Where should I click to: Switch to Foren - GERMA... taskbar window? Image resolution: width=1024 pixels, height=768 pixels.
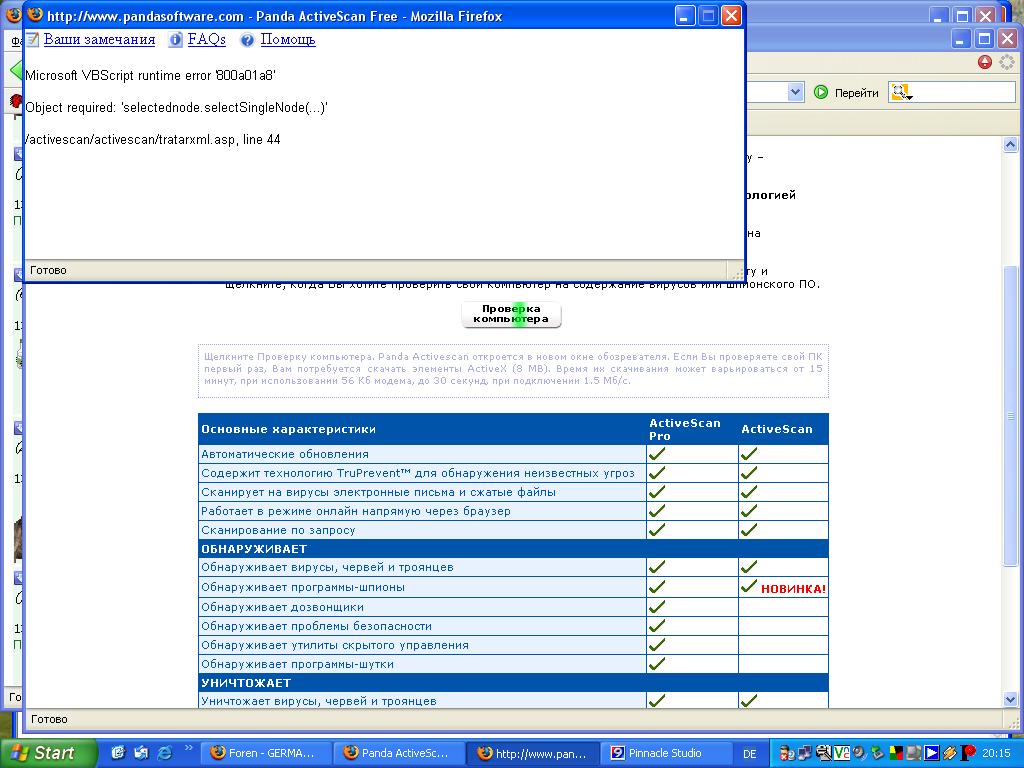tap(266, 753)
